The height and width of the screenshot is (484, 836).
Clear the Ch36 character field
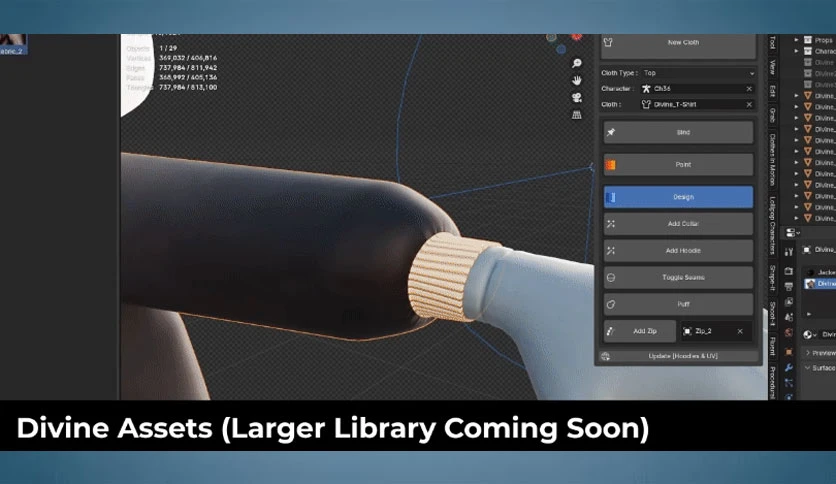(x=749, y=88)
